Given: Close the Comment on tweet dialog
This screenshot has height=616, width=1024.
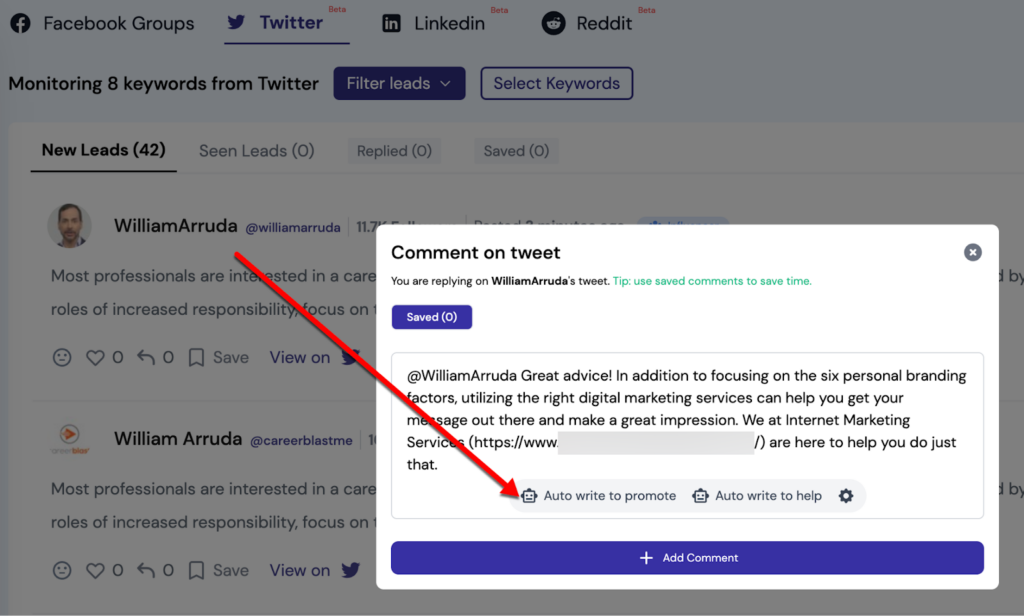Looking at the screenshot, I should click(972, 253).
